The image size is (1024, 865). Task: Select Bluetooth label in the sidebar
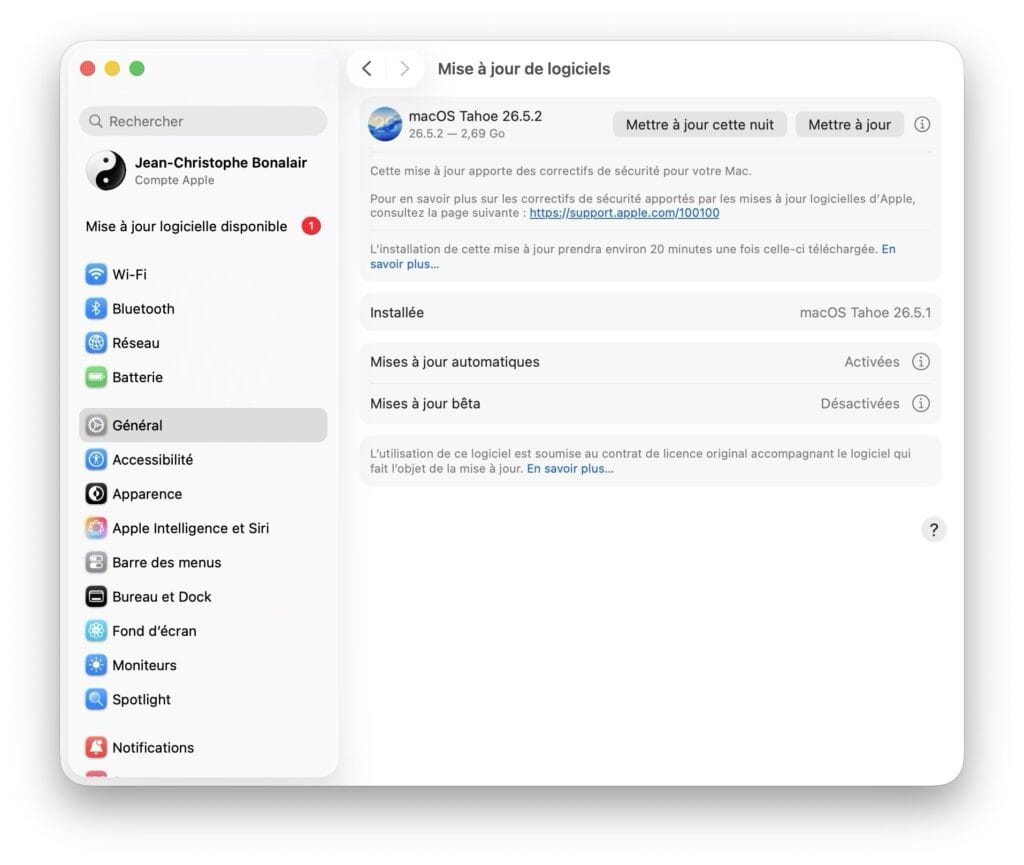coord(143,309)
